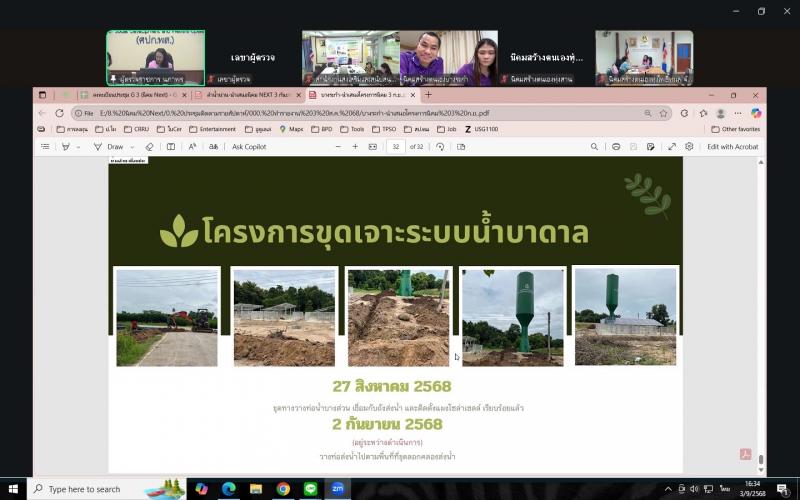Click Ask Copilot button
The width and height of the screenshot is (800, 500).
pyautogui.click(x=249, y=147)
